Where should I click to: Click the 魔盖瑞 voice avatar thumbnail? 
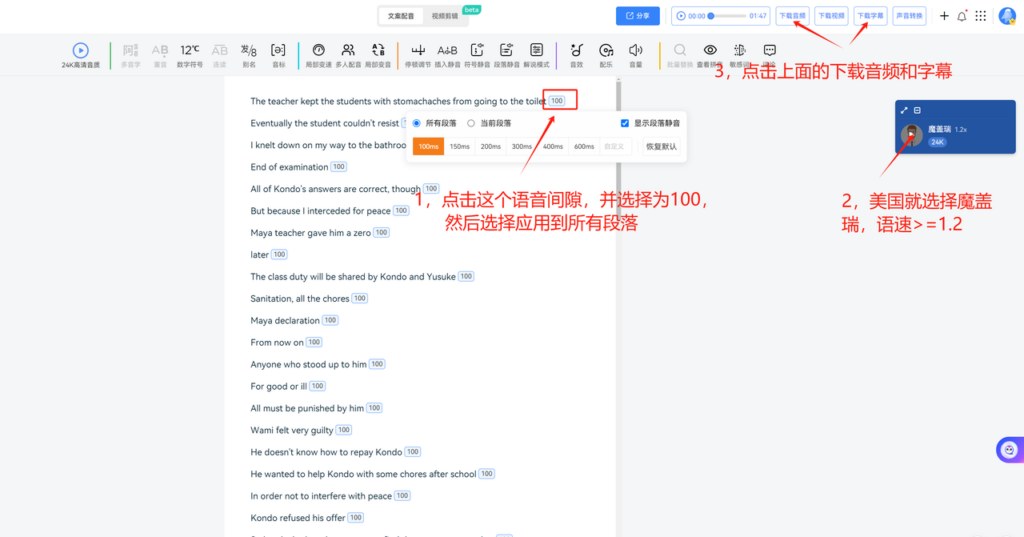click(x=912, y=135)
